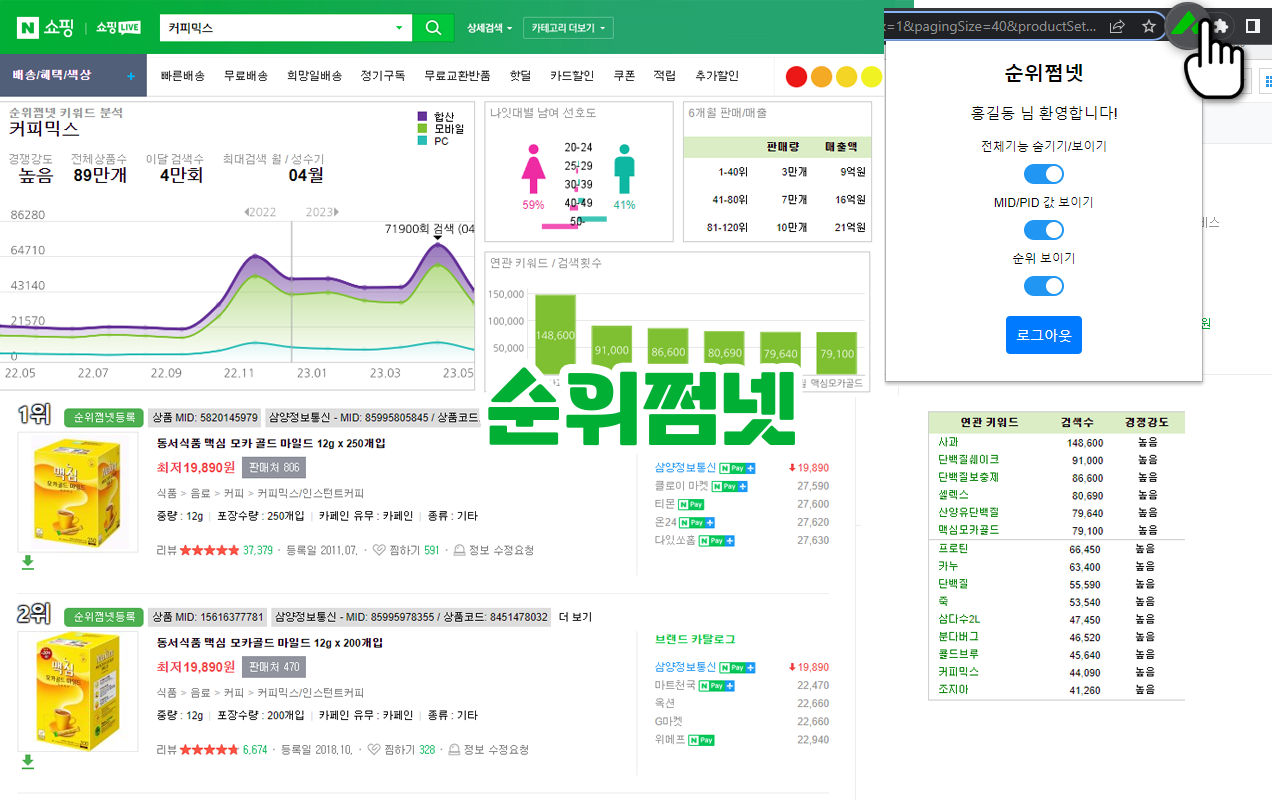Toggle 전체기능 숨기기/보이기 switch
Image resolution: width=1280 pixels, height=800 pixels.
coord(1044,174)
